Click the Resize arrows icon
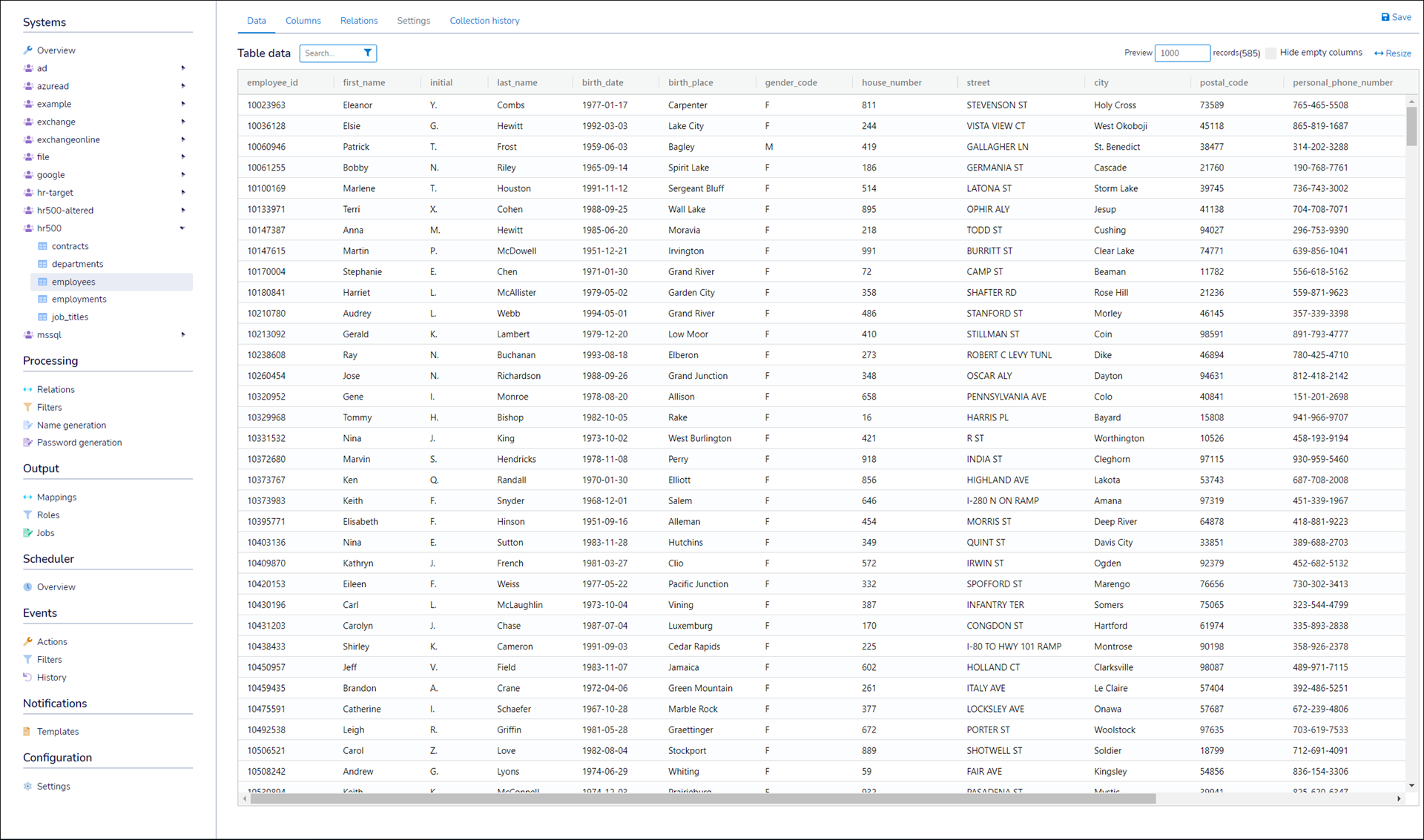The image size is (1424, 840). (1379, 53)
